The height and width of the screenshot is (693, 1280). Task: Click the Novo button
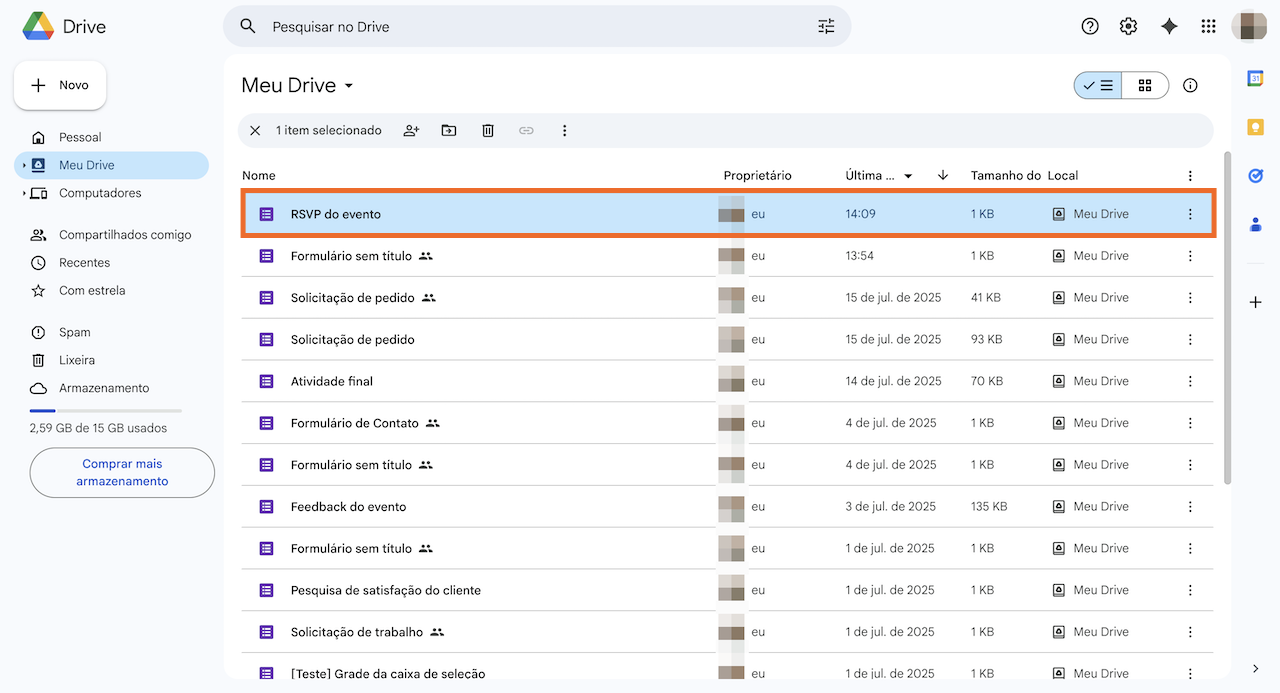(x=60, y=86)
